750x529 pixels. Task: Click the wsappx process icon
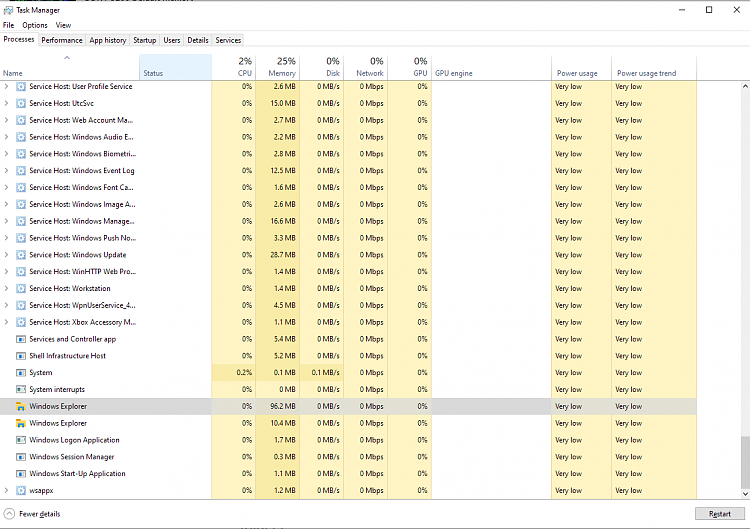21,490
